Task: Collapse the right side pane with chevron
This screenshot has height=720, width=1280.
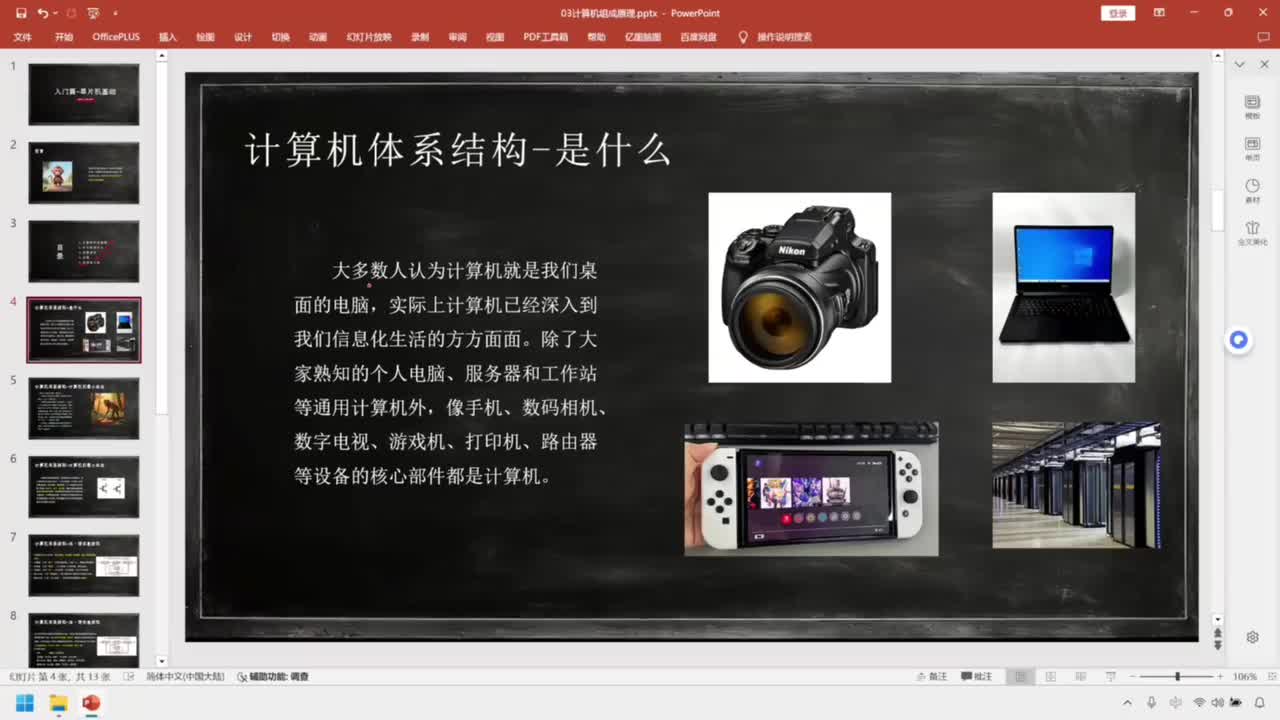Action: 1240,64
